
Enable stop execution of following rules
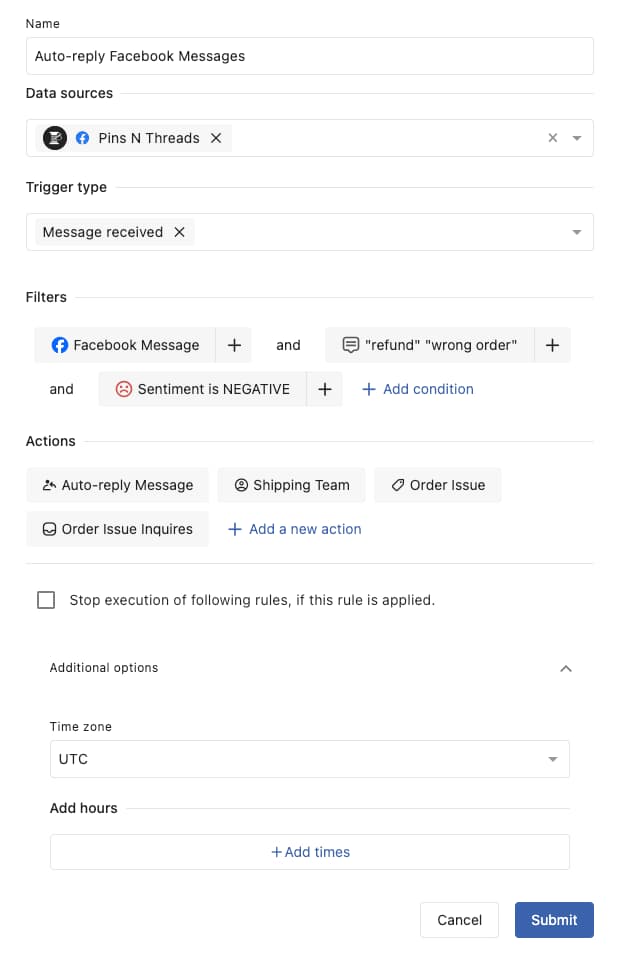[x=45, y=599]
